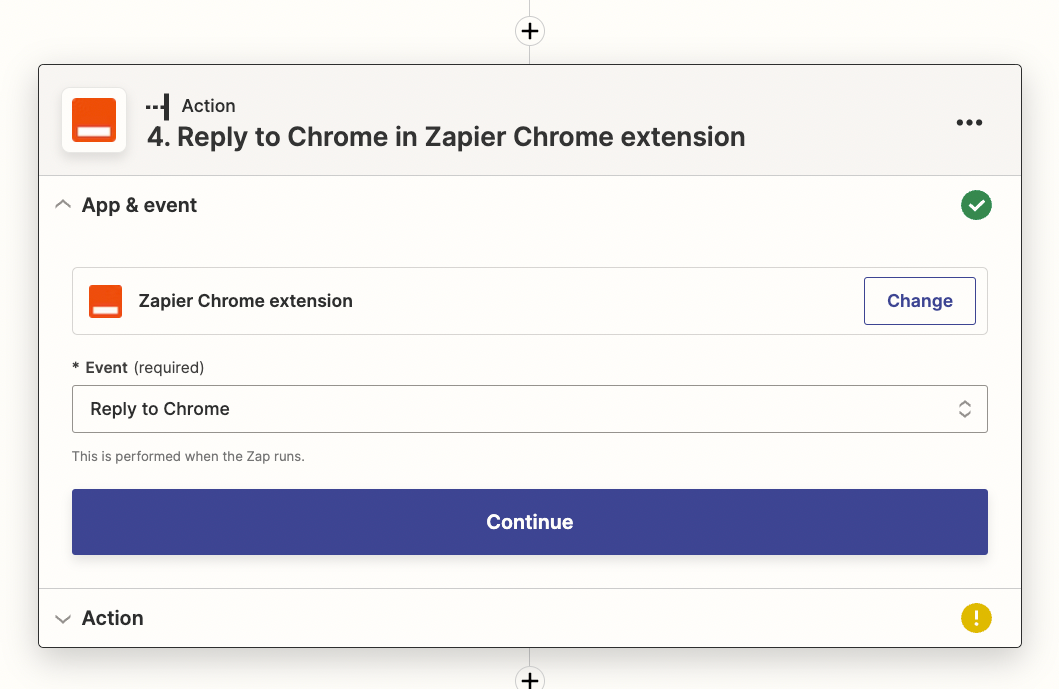Screen dimensions: 1059x689
Task: Click the small orange app icon beside Change
Action: click(x=105, y=301)
